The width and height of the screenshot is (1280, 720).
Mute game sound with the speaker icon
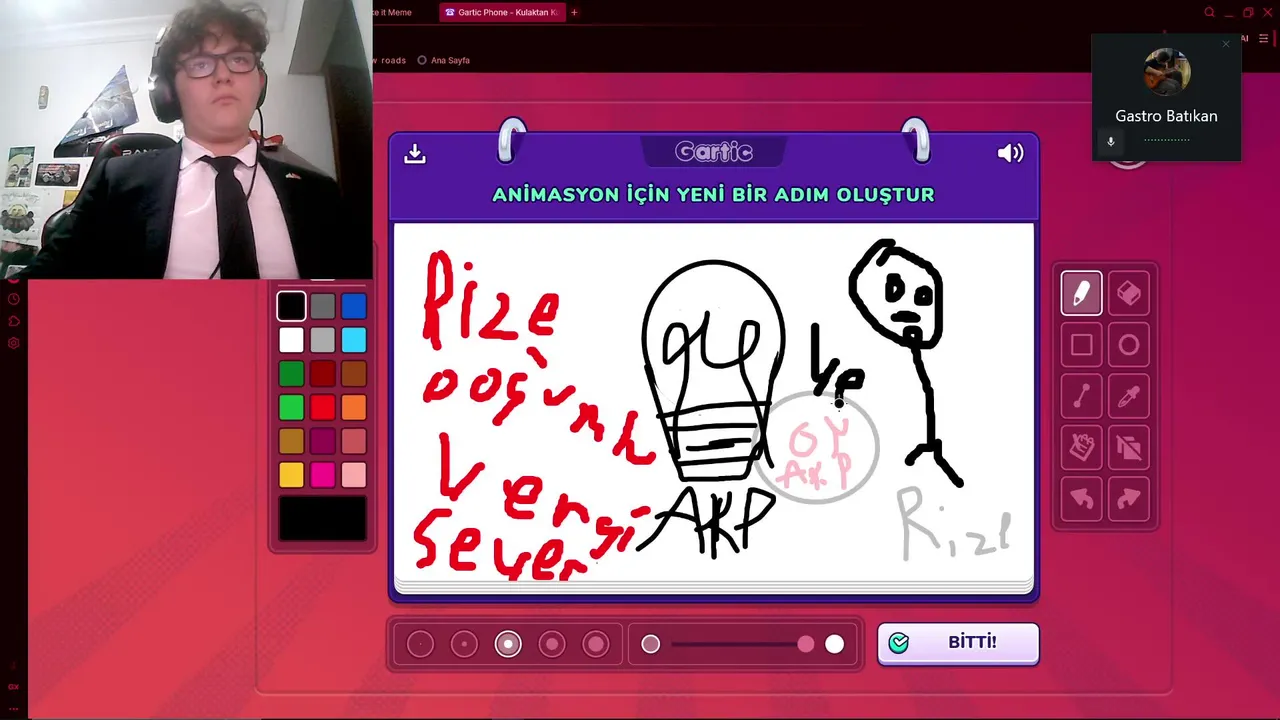[x=1010, y=153]
